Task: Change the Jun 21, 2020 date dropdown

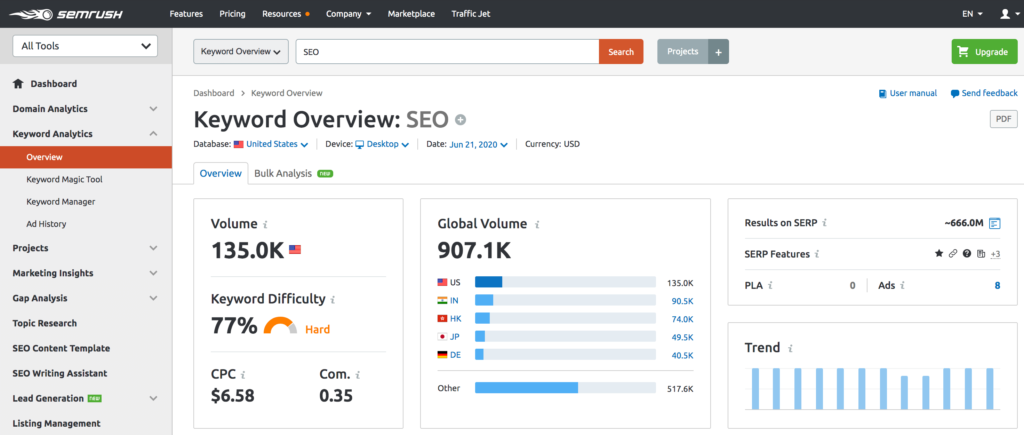Action: [x=478, y=144]
